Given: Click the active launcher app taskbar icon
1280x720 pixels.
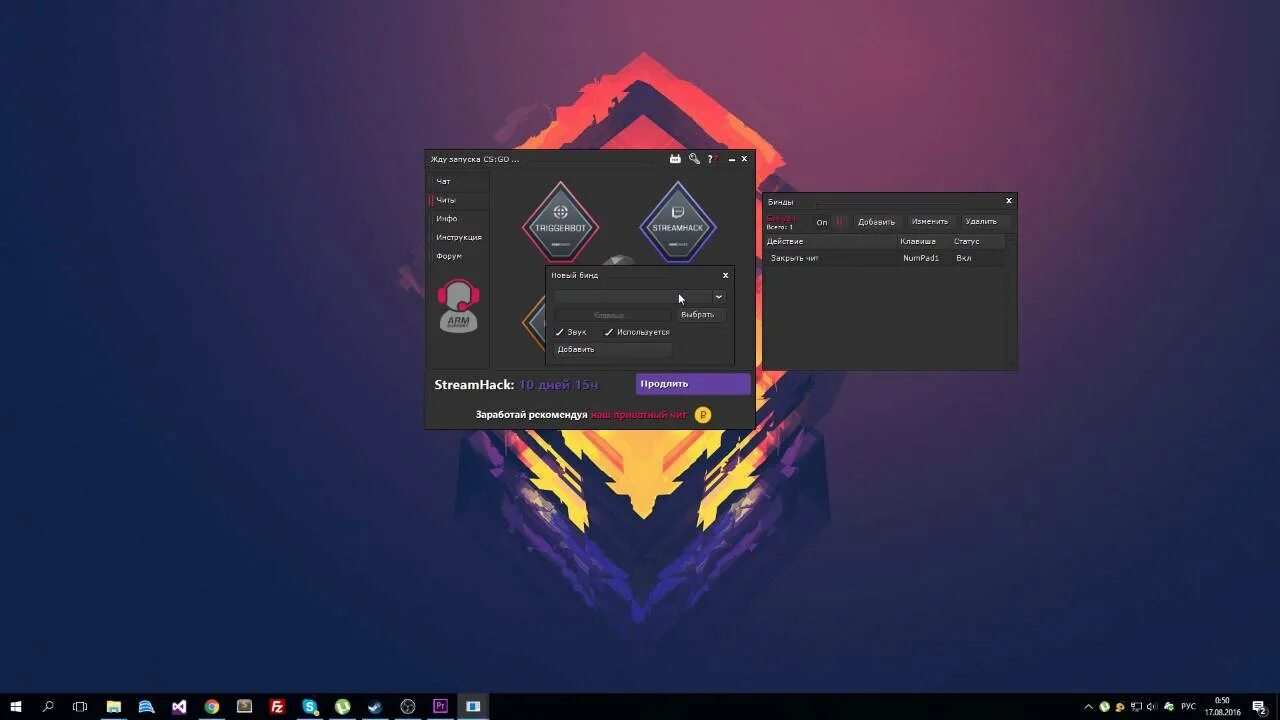Looking at the screenshot, I should click(473, 706).
